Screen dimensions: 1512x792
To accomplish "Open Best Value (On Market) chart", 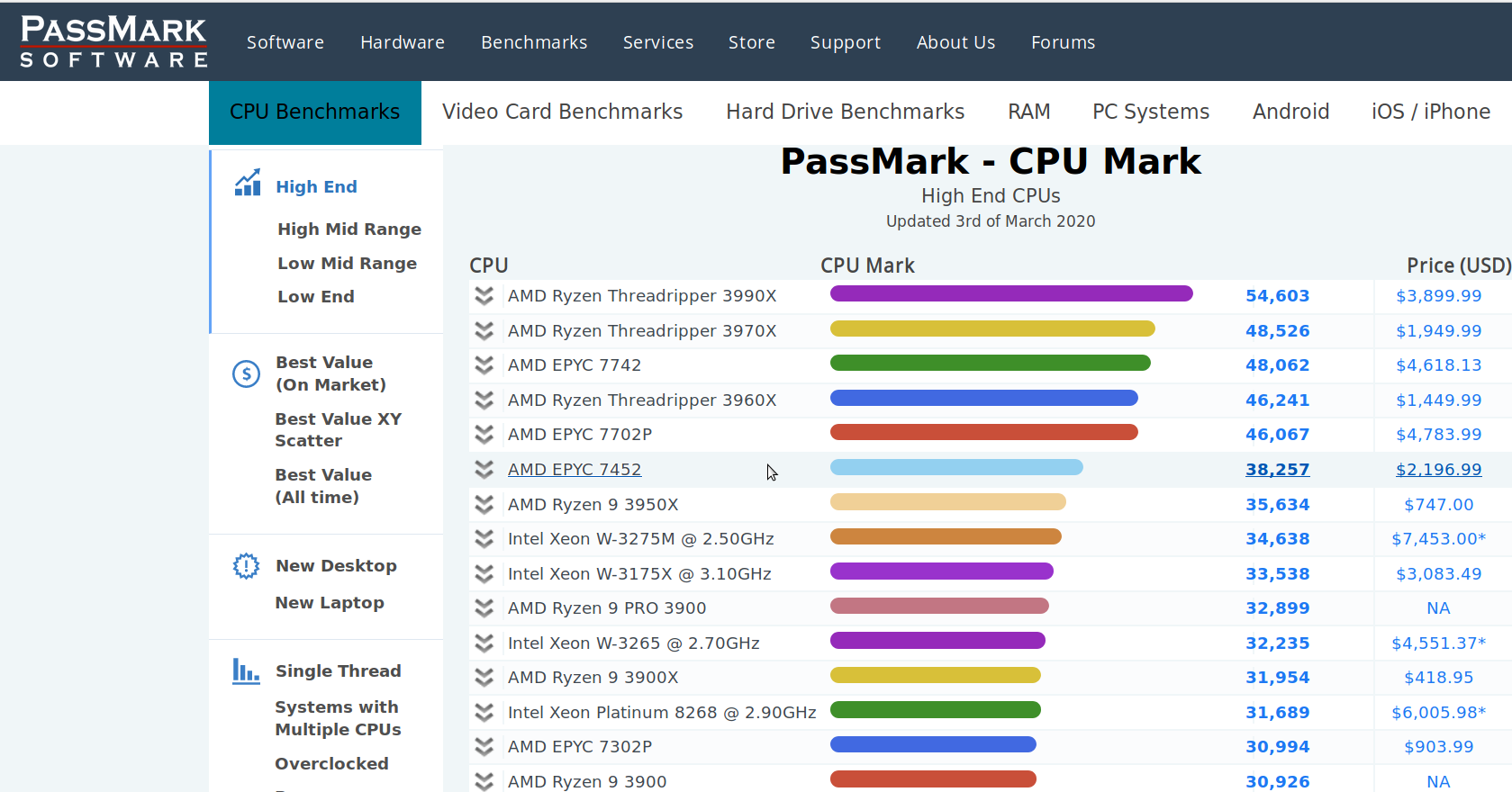I will coord(330,373).
